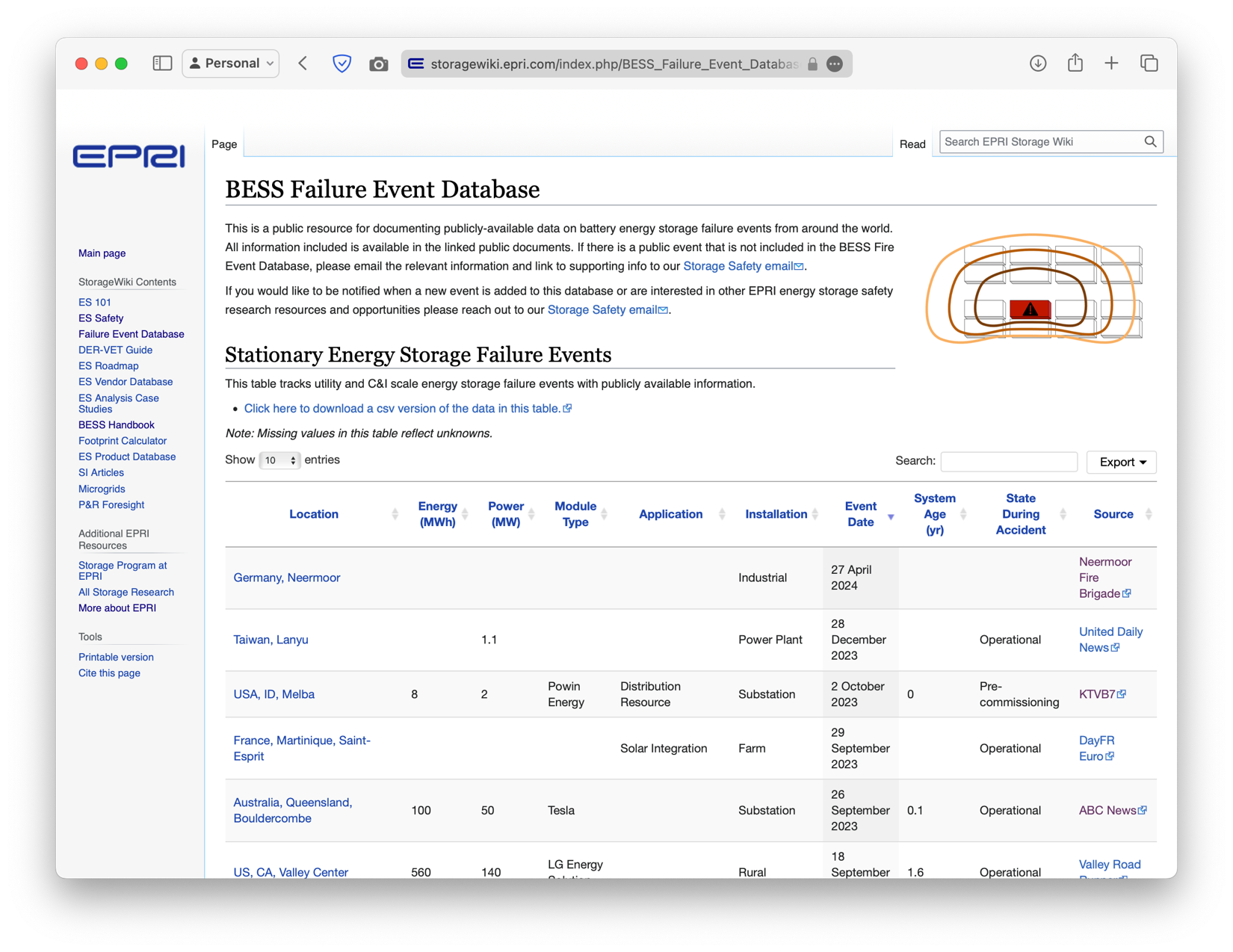Click the privacy shield icon
1233x952 pixels.
click(x=342, y=64)
